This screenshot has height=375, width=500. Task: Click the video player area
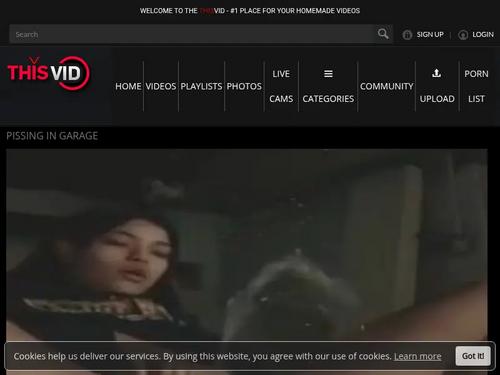(x=247, y=245)
